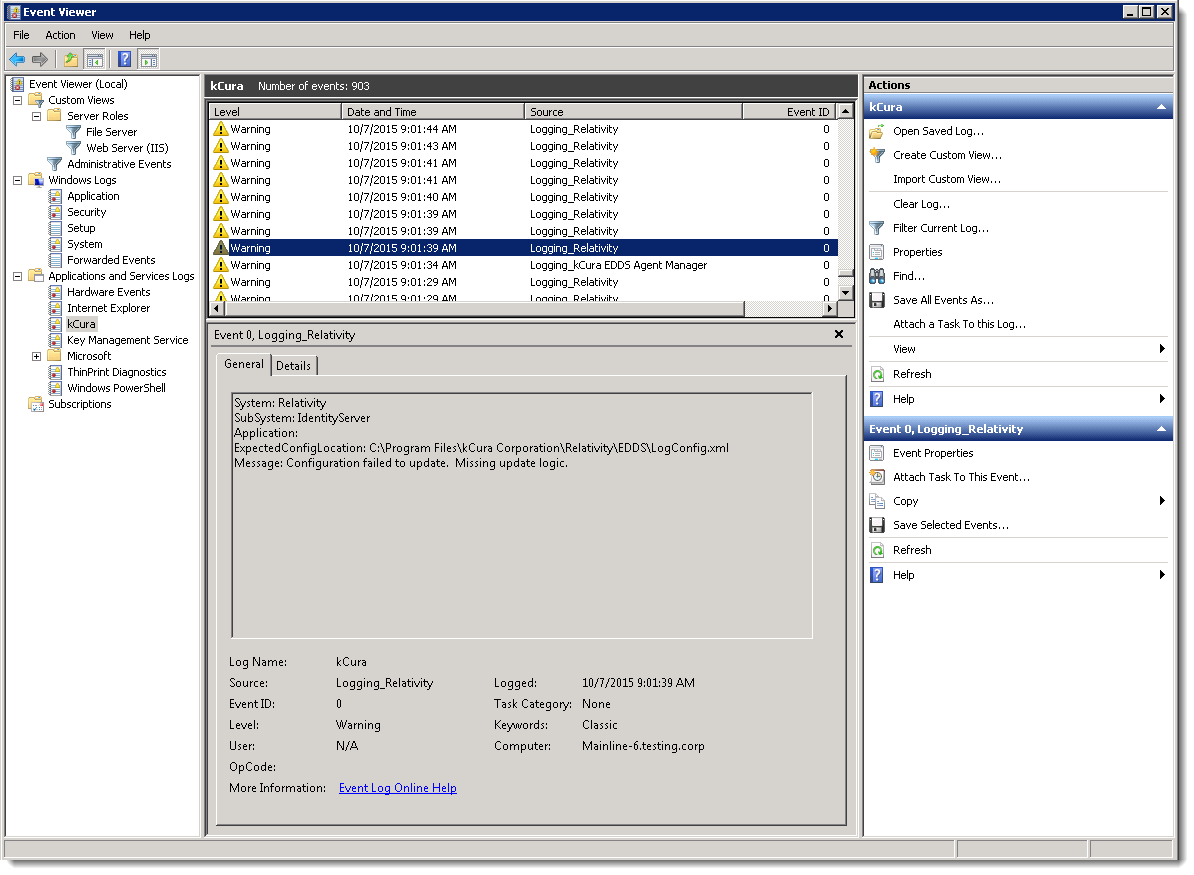Open the Event Log Online Help link

click(x=397, y=788)
